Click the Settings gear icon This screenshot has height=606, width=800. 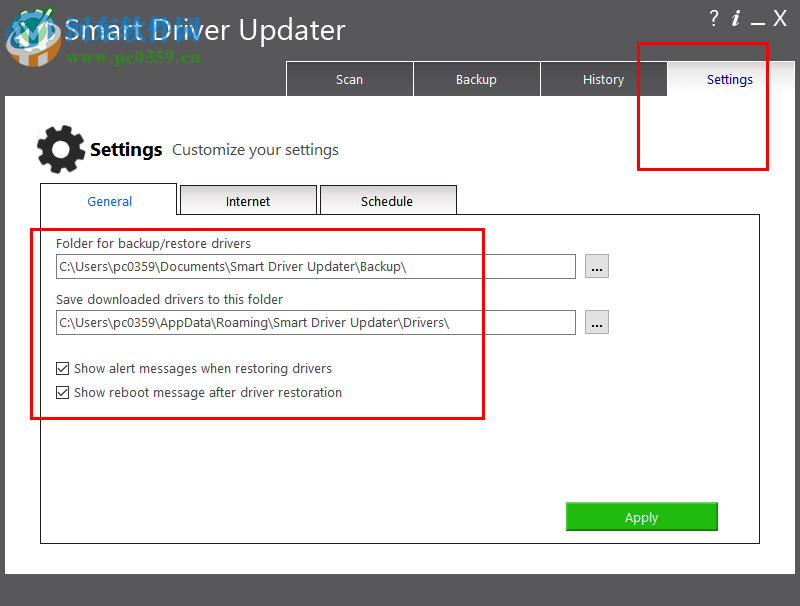coord(60,148)
